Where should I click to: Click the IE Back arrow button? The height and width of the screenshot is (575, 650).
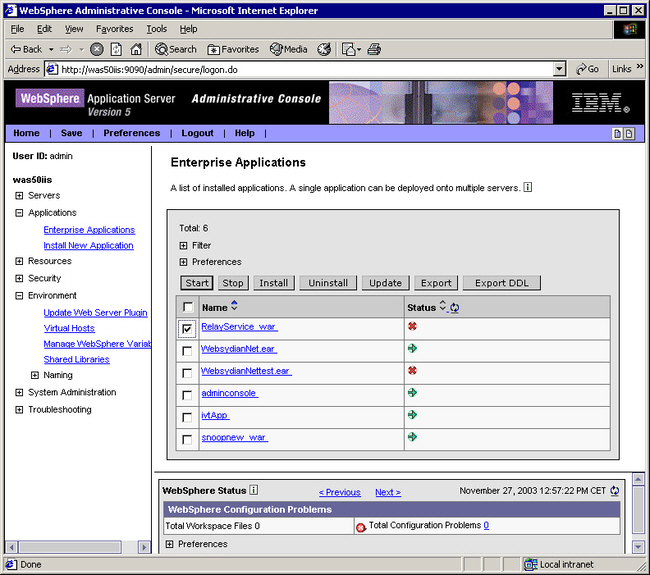coord(26,49)
